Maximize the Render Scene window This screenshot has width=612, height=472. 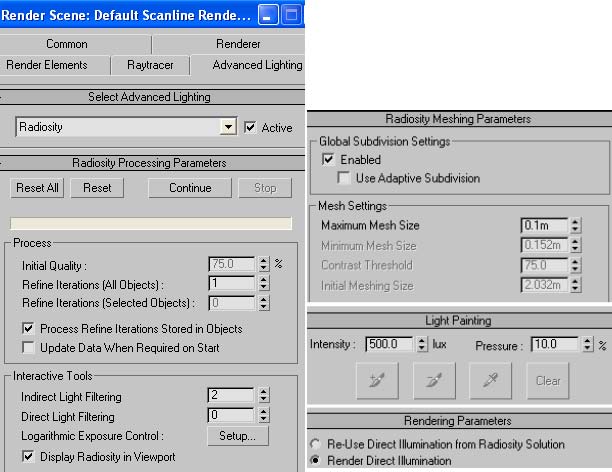tap(292, 15)
